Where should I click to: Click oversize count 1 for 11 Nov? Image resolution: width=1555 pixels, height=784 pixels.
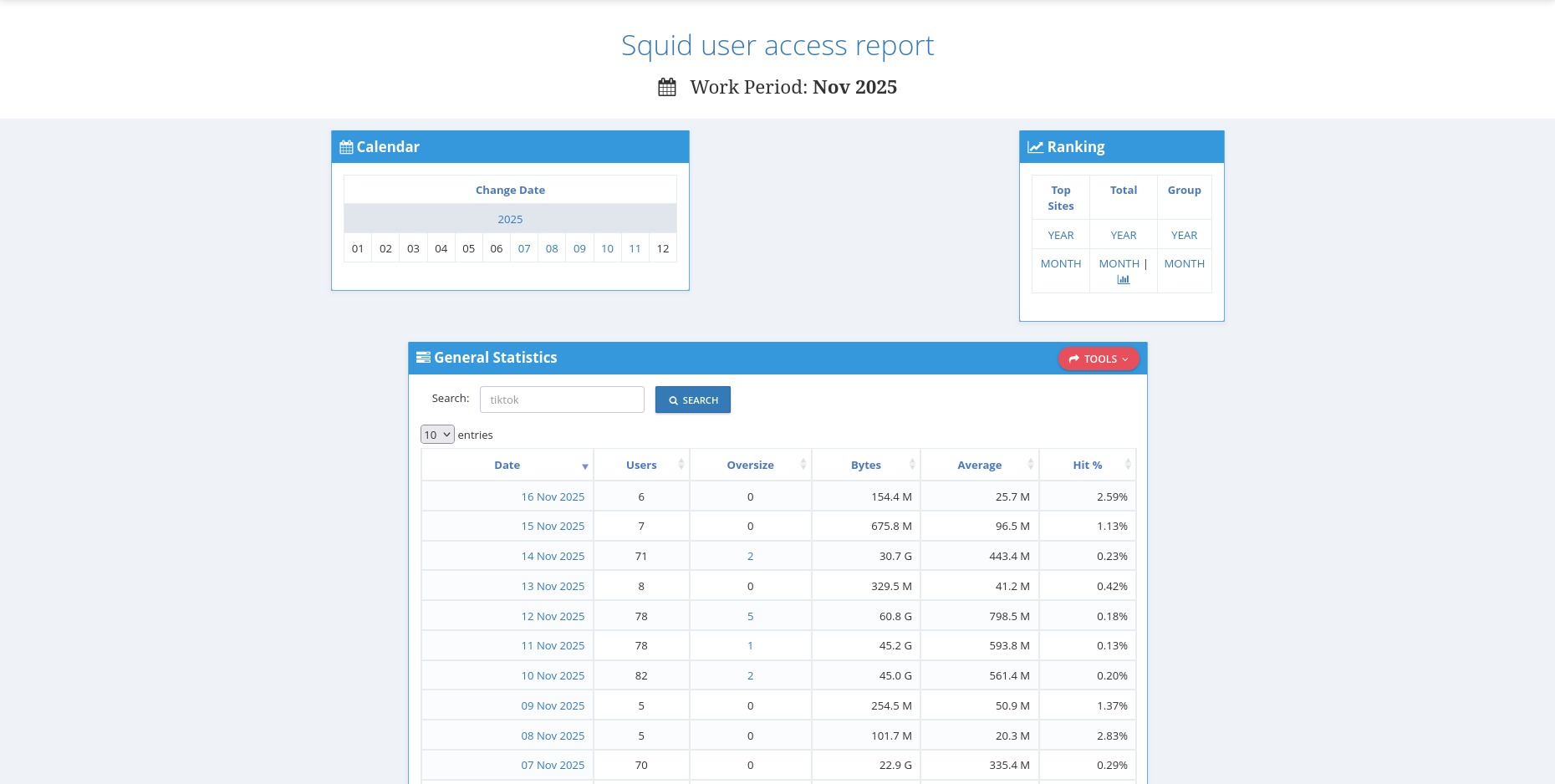tap(750, 645)
